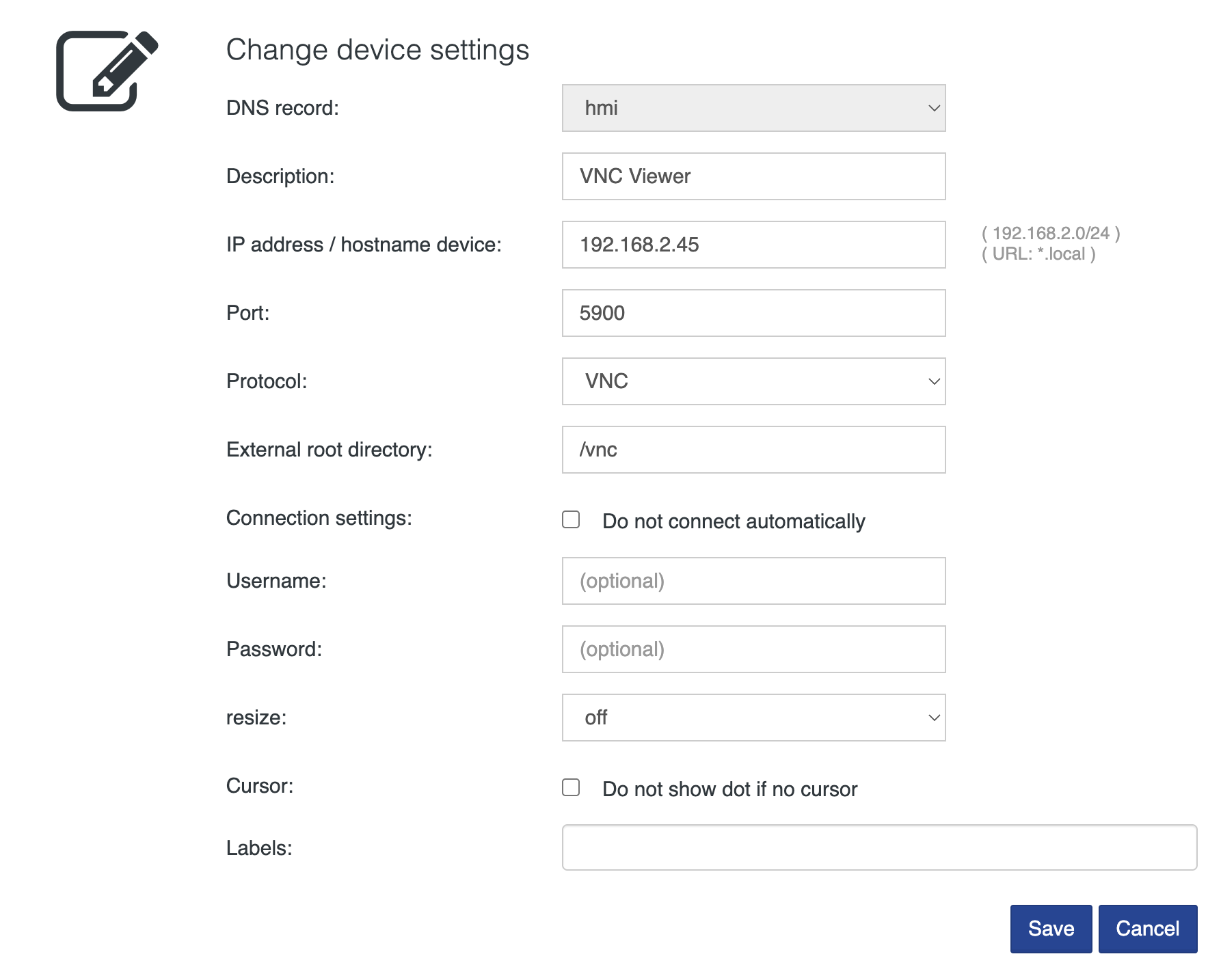The width and height of the screenshot is (1221, 980).
Task: Select the External root directory field
Action: click(753, 450)
